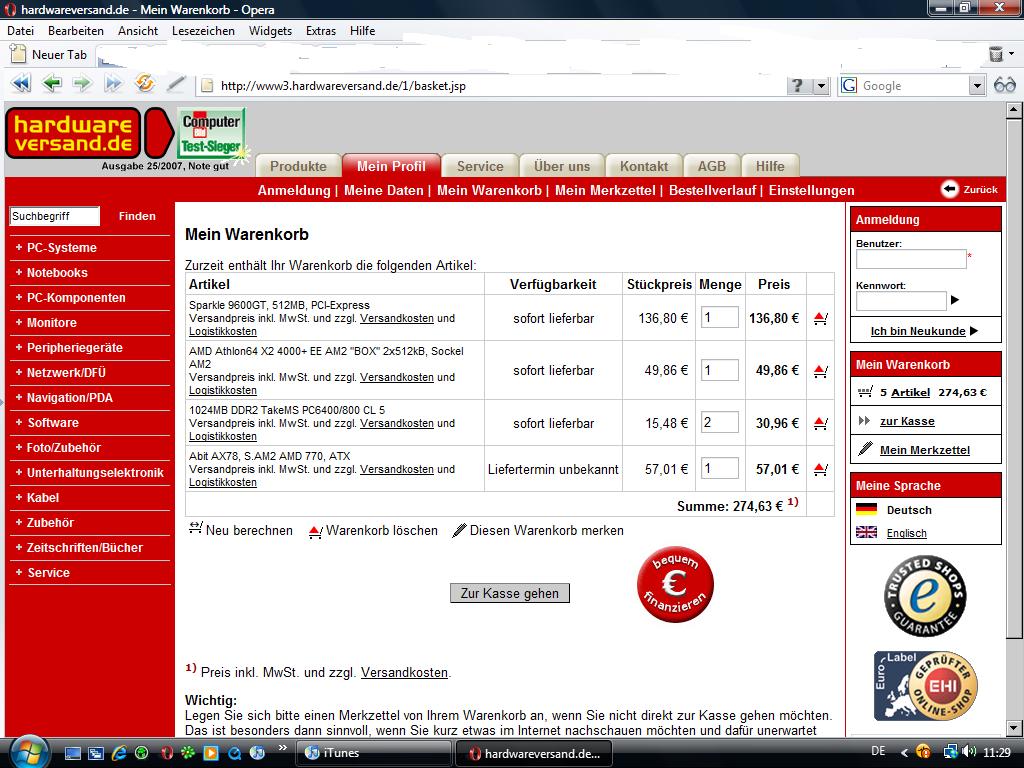Launch Internet Explorer from the quick launch bar
Image resolution: width=1024 pixels, height=768 pixels.
pos(119,753)
